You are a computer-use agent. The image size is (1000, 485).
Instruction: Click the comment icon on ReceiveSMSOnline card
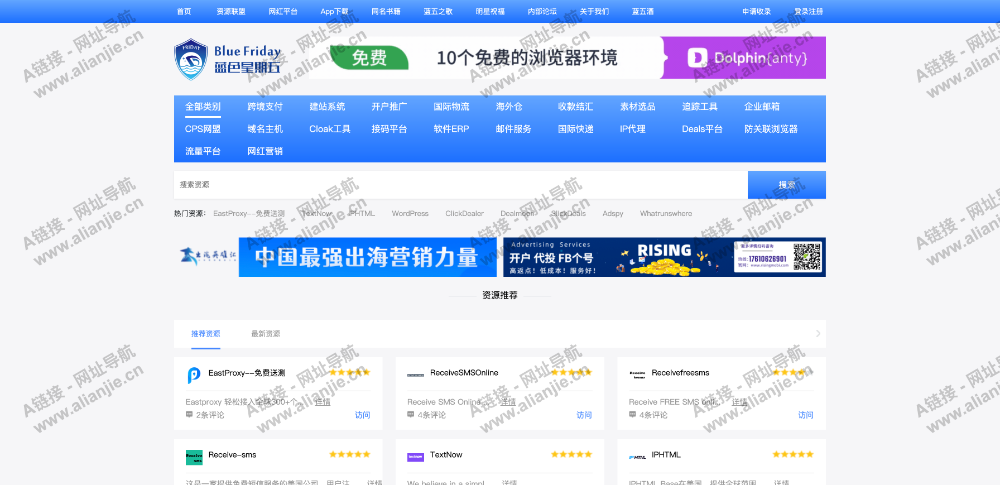411,414
